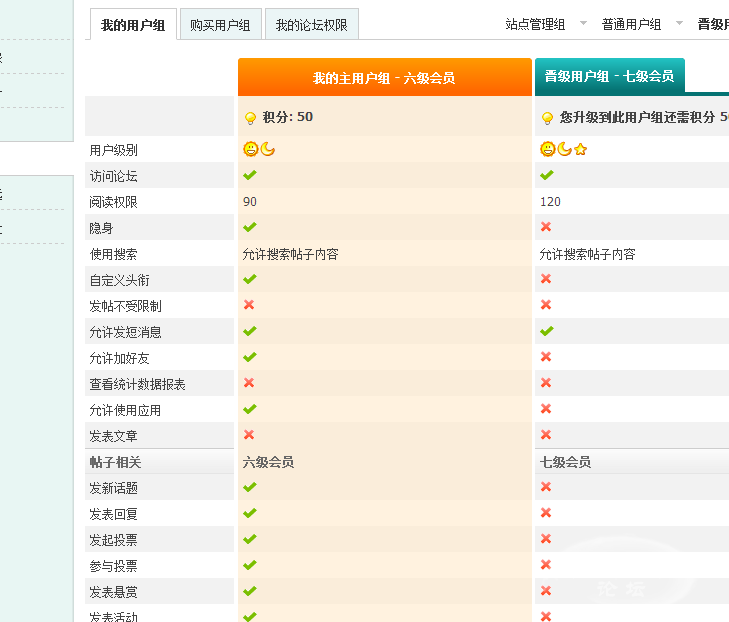Open the 我的用户组 tab
This screenshot has width=729, height=622.
tap(133, 24)
